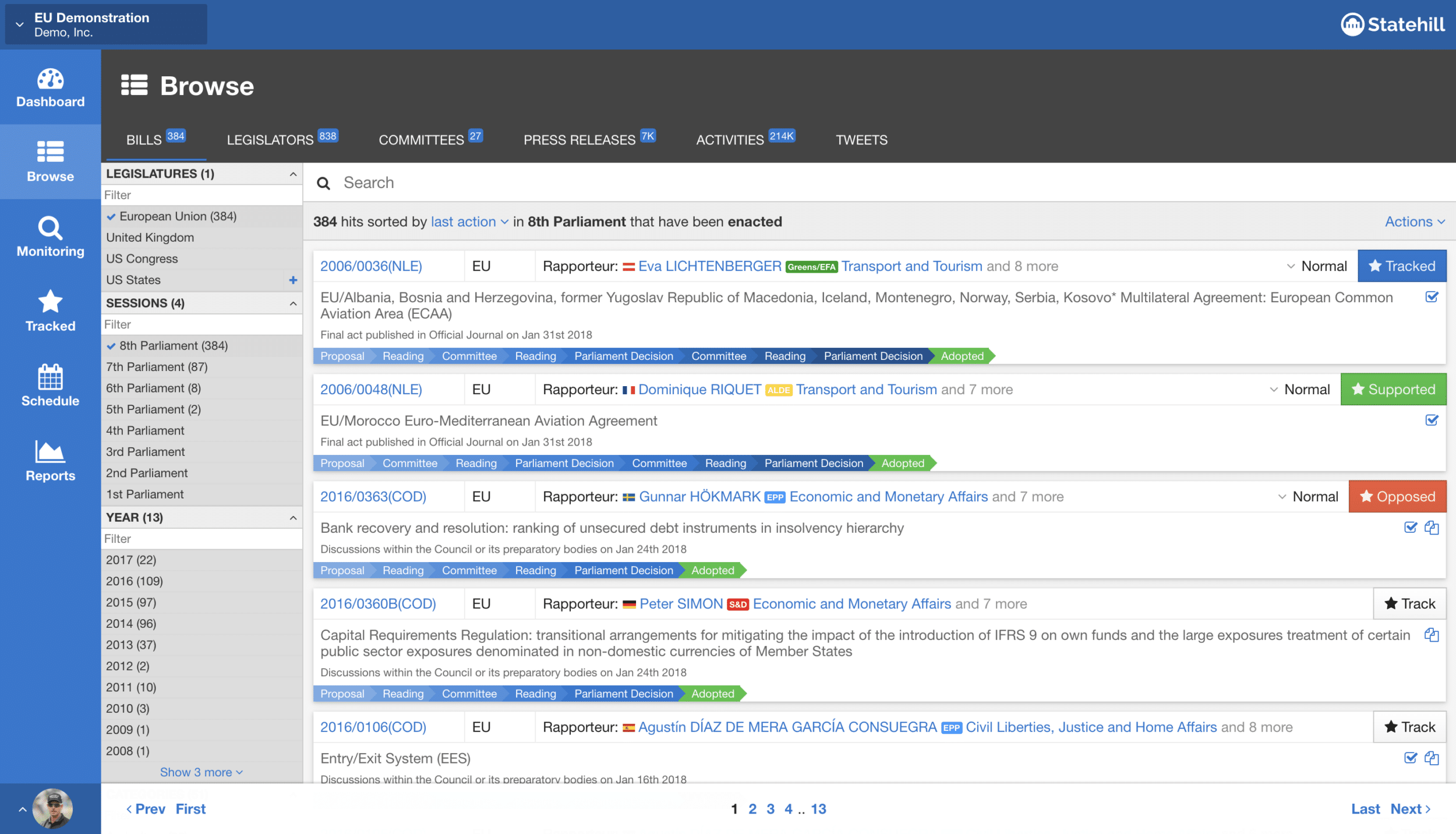
Task: Switch to the COMMITTEES tab
Action: (431, 140)
